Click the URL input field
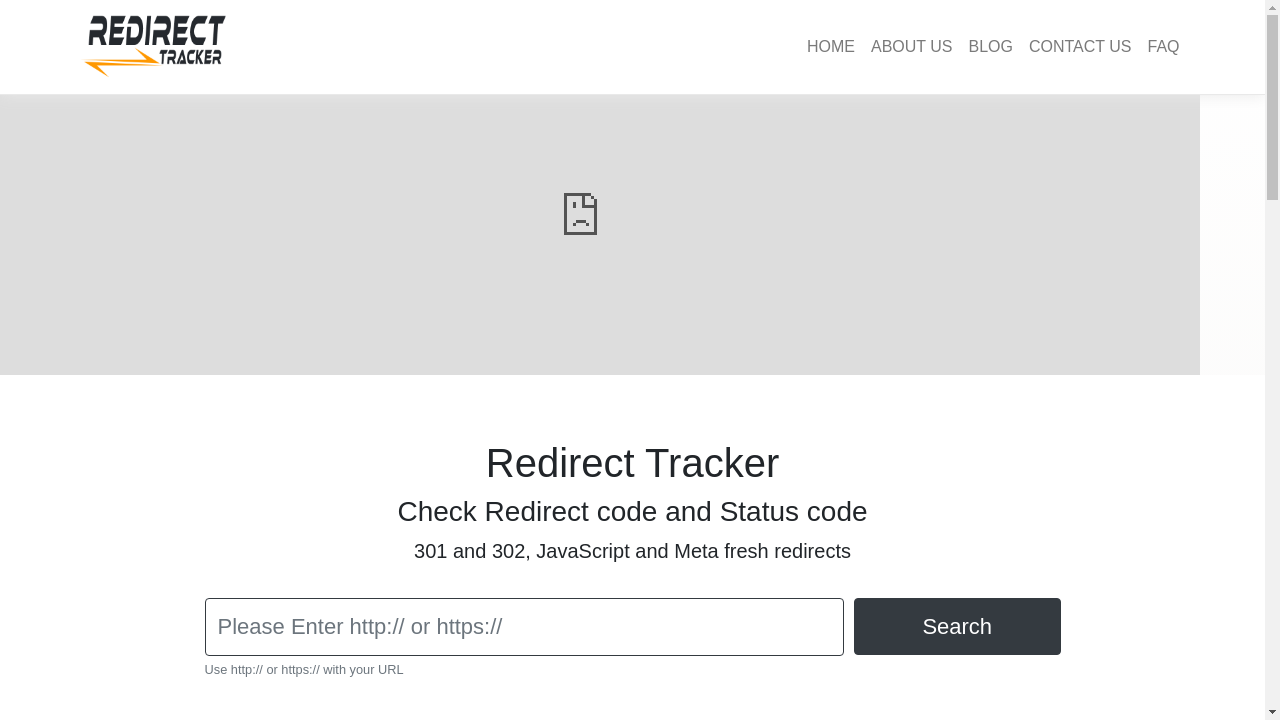 524,626
